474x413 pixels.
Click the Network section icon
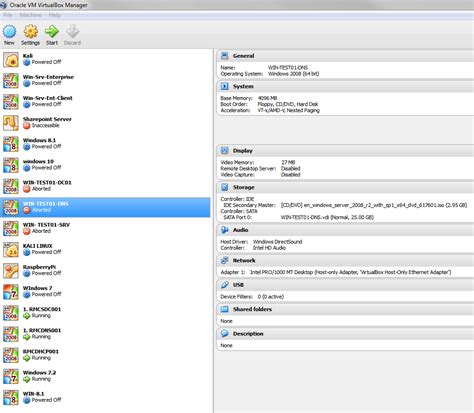(x=225, y=260)
